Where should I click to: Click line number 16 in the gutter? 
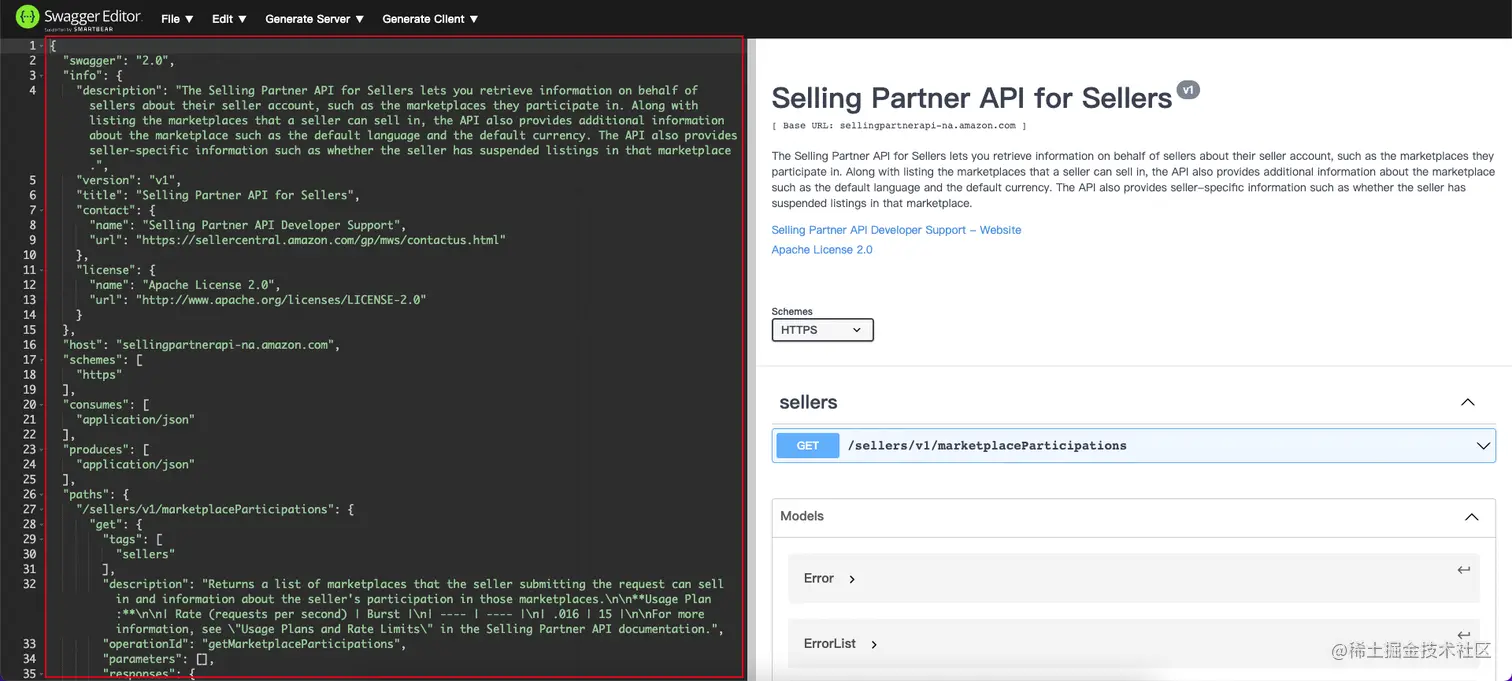pyautogui.click(x=29, y=346)
